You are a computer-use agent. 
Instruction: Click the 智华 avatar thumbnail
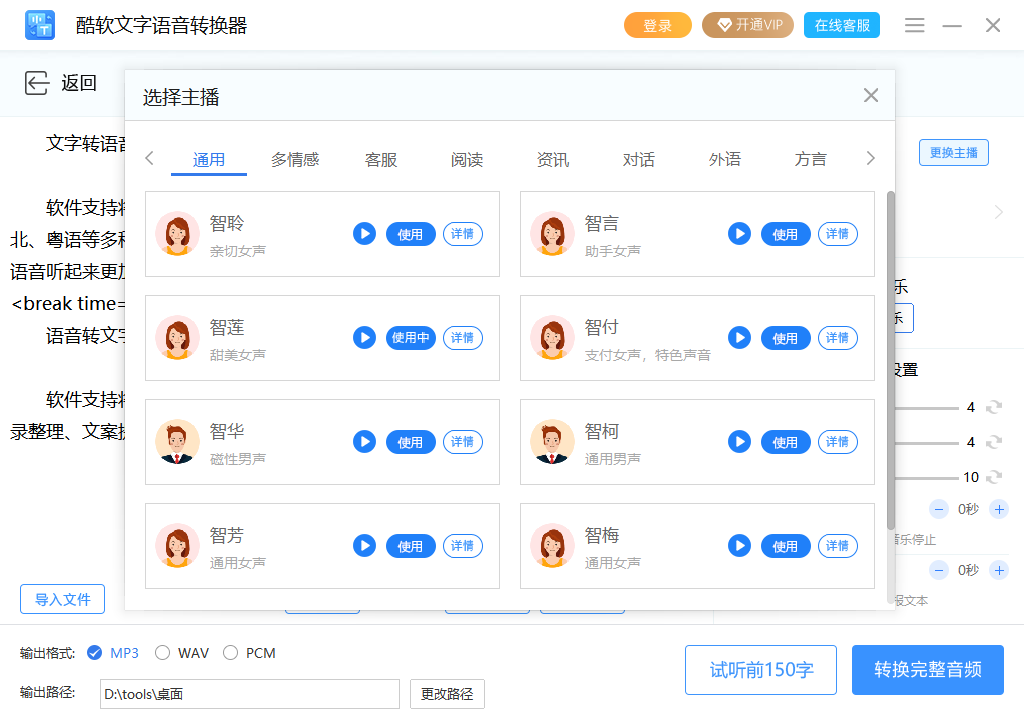(x=177, y=441)
